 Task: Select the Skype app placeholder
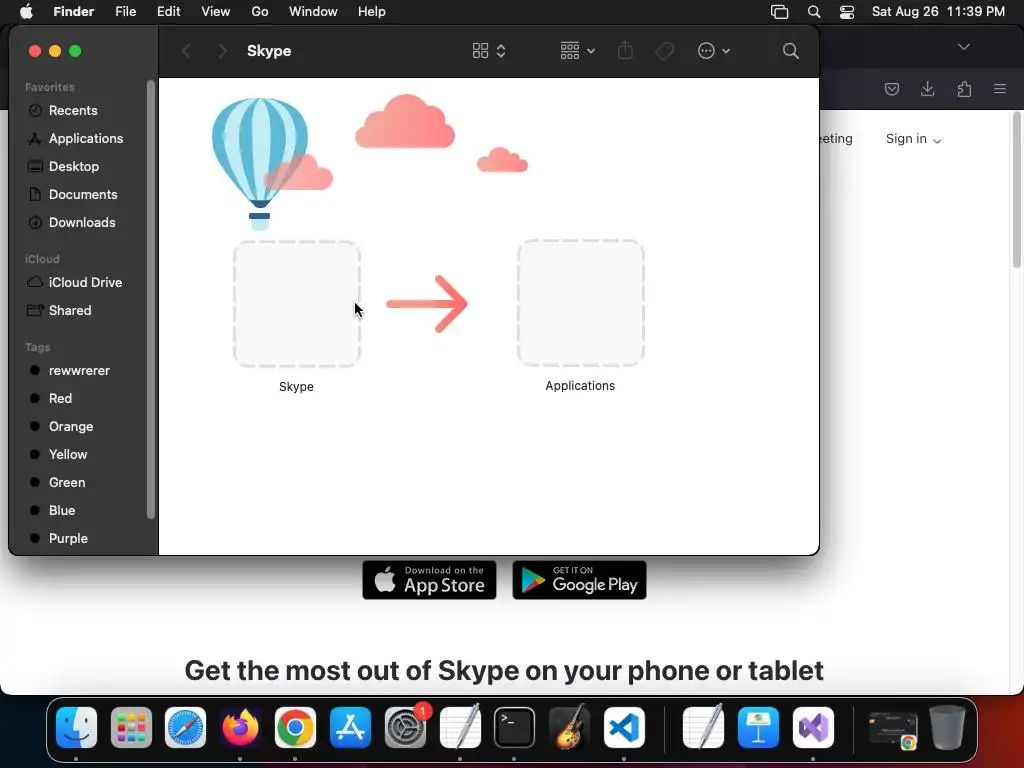[296, 304]
